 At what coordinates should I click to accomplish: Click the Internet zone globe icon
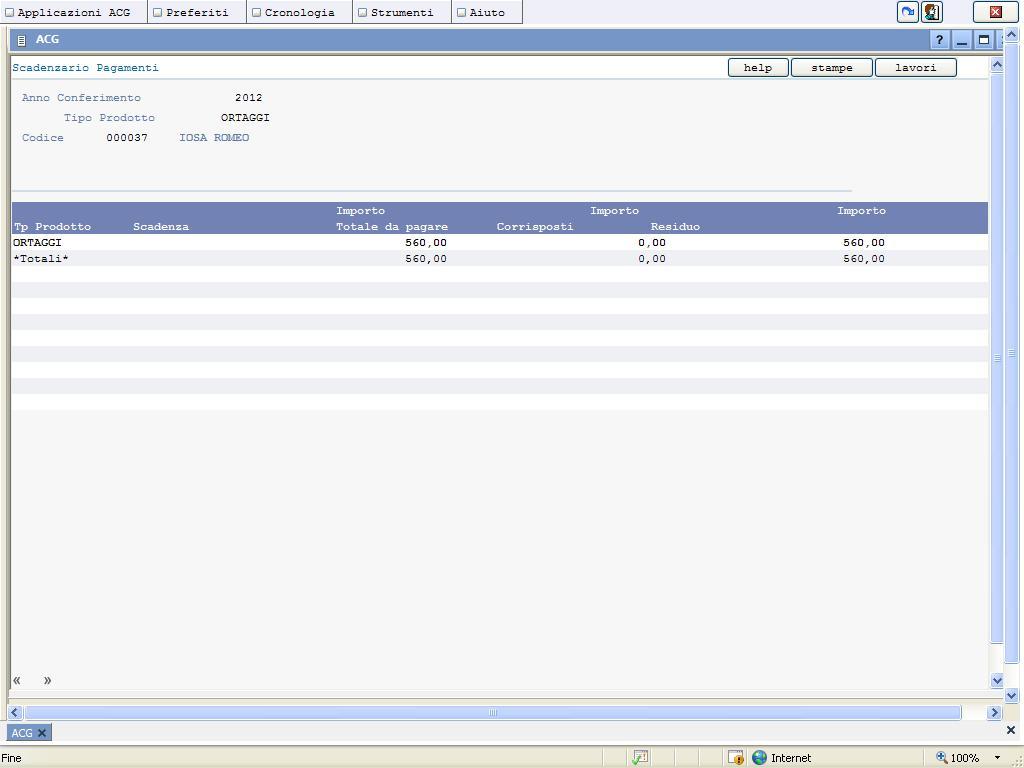(x=760, y=758)
